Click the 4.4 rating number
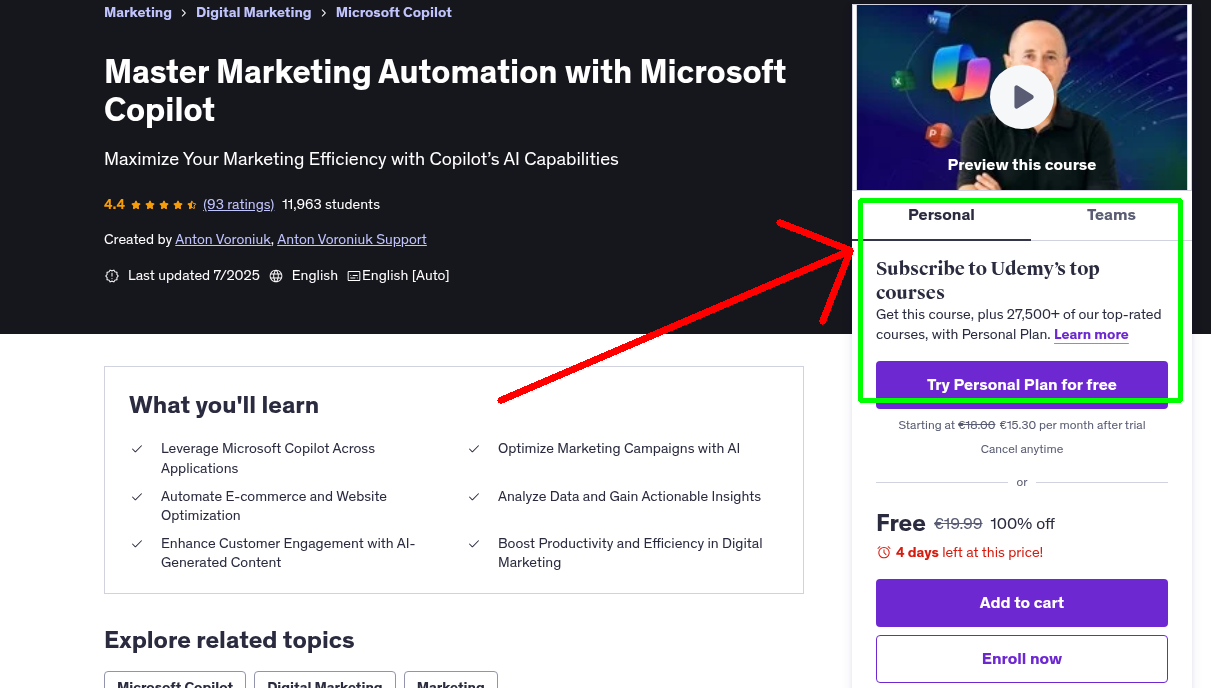The height and width of the screenshot is (688, 1211). 114,204
